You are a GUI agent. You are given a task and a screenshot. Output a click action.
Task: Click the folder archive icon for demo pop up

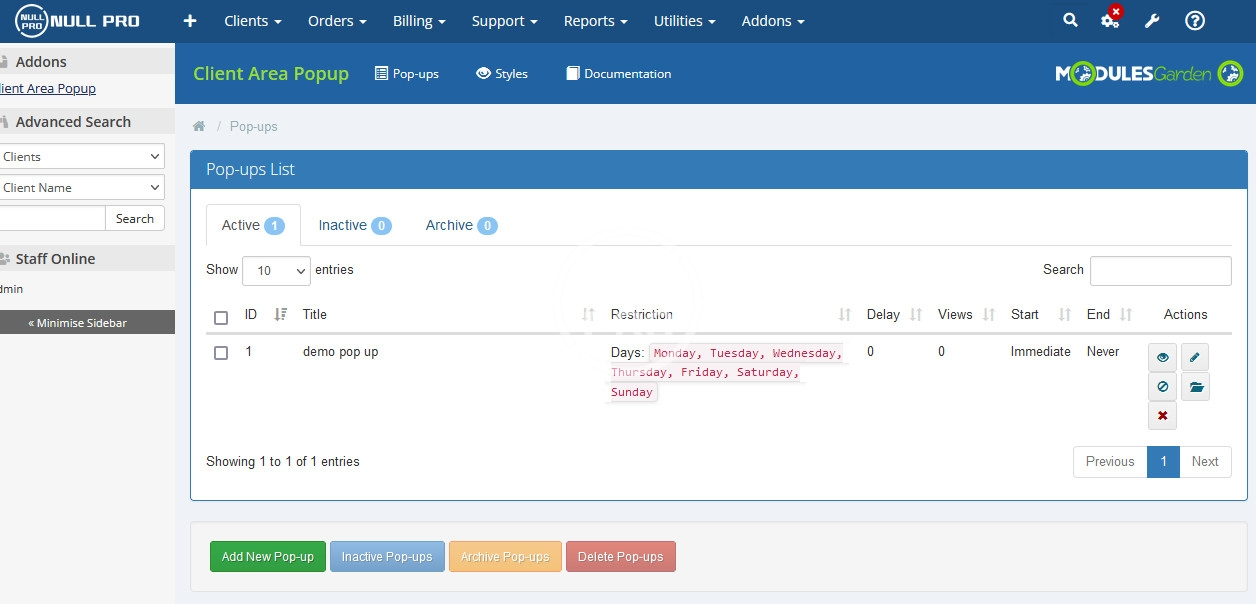point(1195,387)
